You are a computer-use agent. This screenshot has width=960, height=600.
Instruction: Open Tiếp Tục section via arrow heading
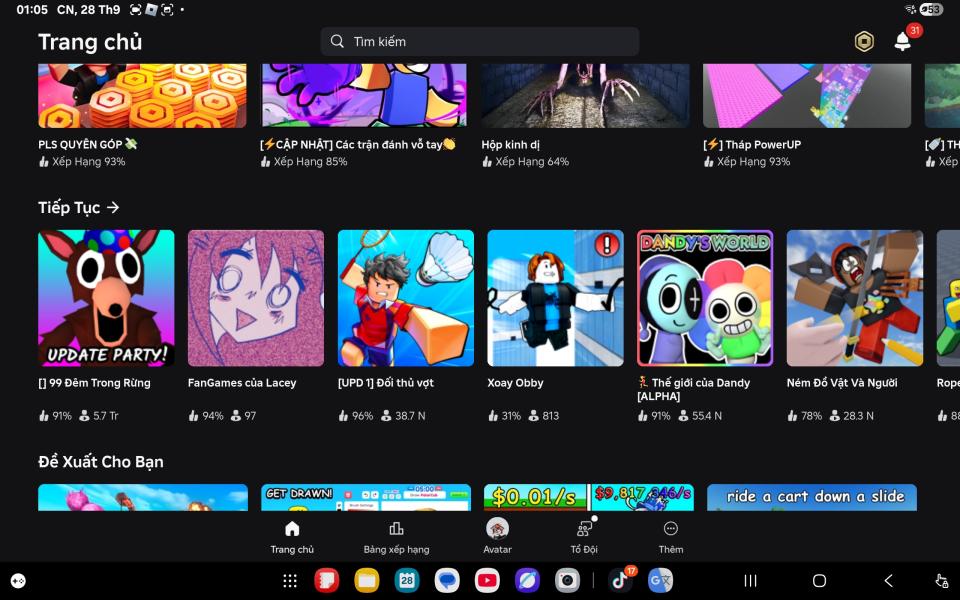pyautogui.click(x=78, y=208)
